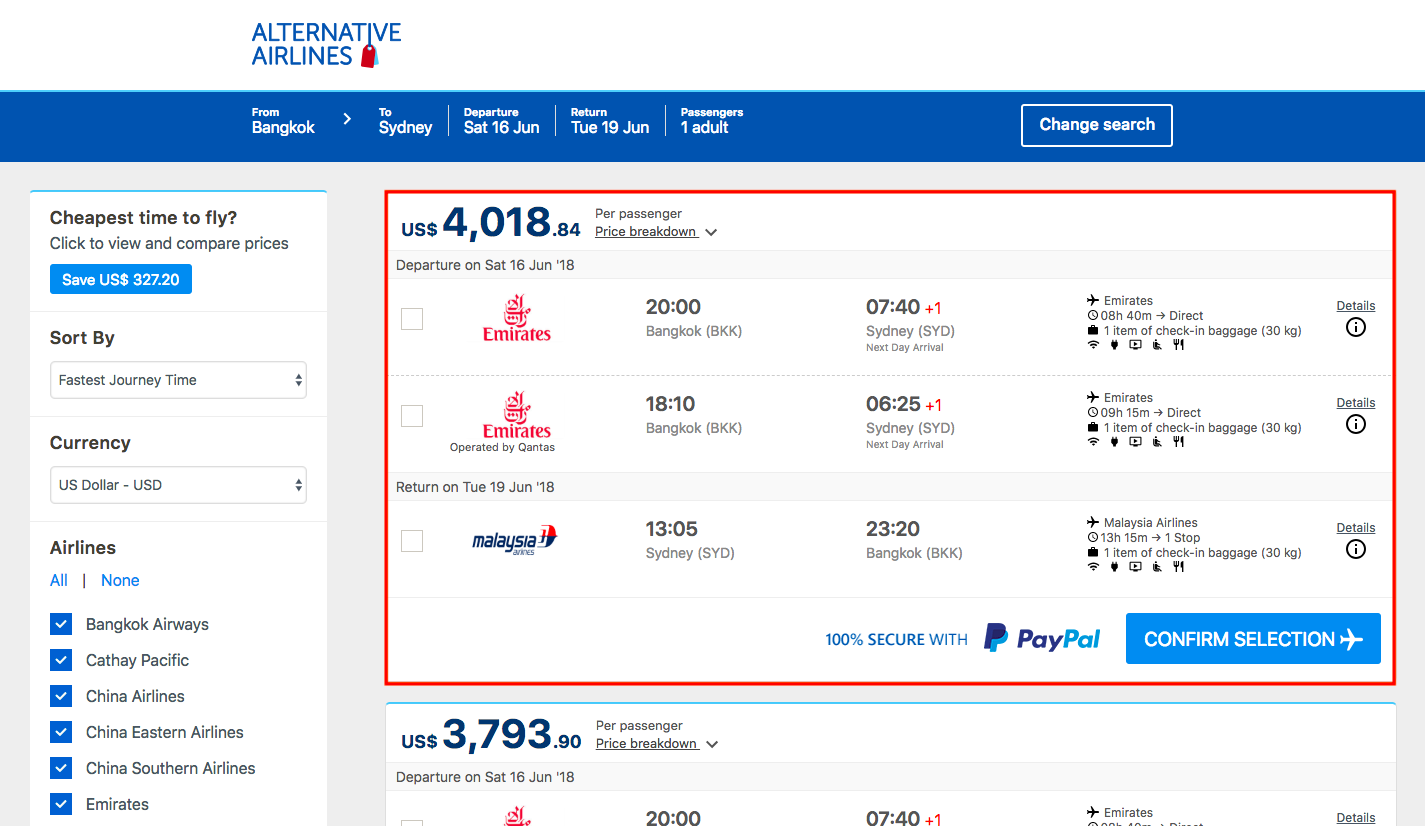Click '13h 15m → 1 Stop' text
Viewport: 1425px width, 826px height.
pyautogui.click(x=1150, y=538)
